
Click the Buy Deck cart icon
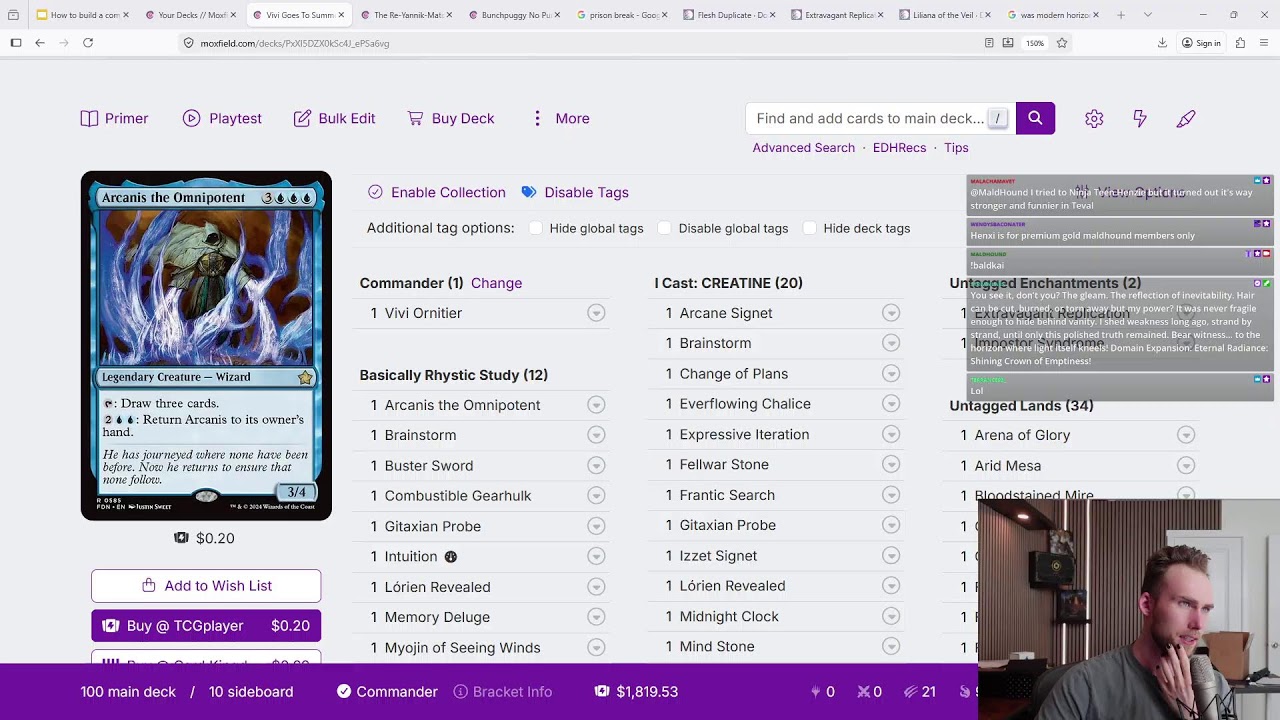tap(415, 118)
